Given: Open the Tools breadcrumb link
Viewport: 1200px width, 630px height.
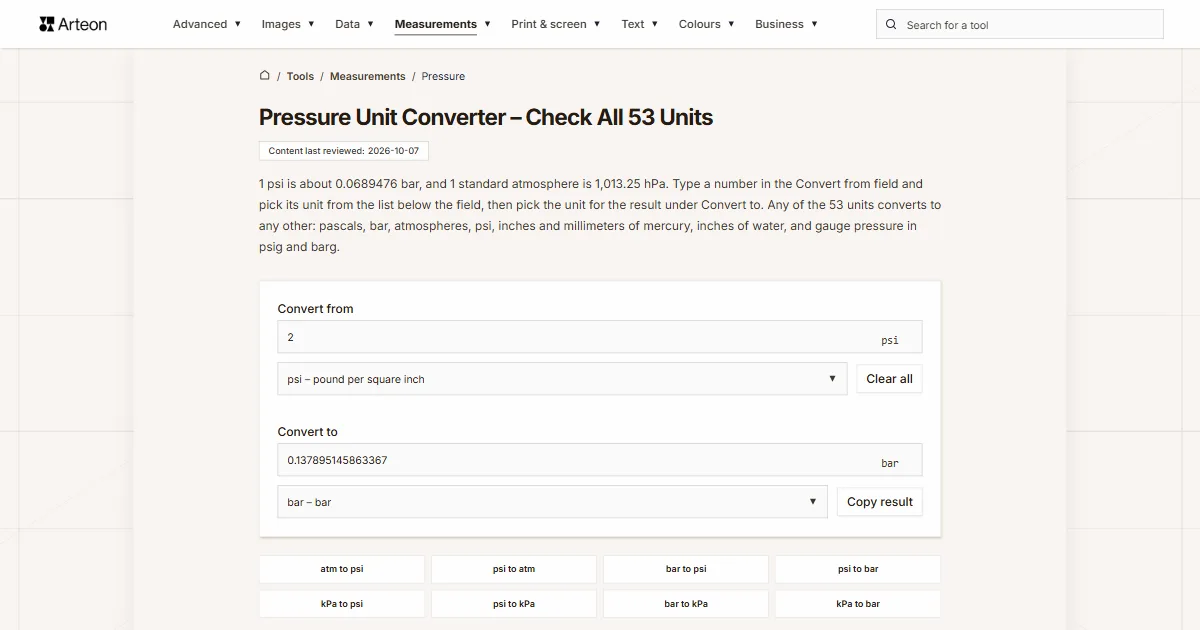Looking at the screenshot, I should [300, 76].
